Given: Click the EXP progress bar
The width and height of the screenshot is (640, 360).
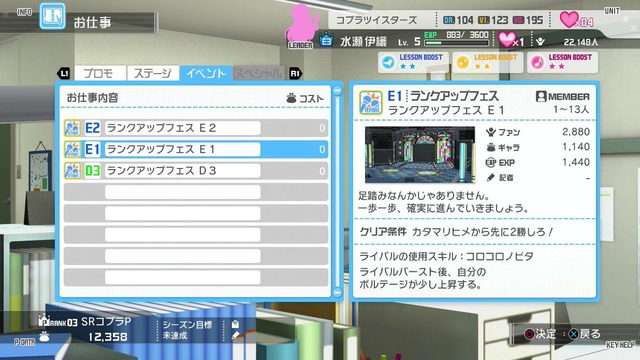Looking at the screenshot, I should (x=456, y=42).
